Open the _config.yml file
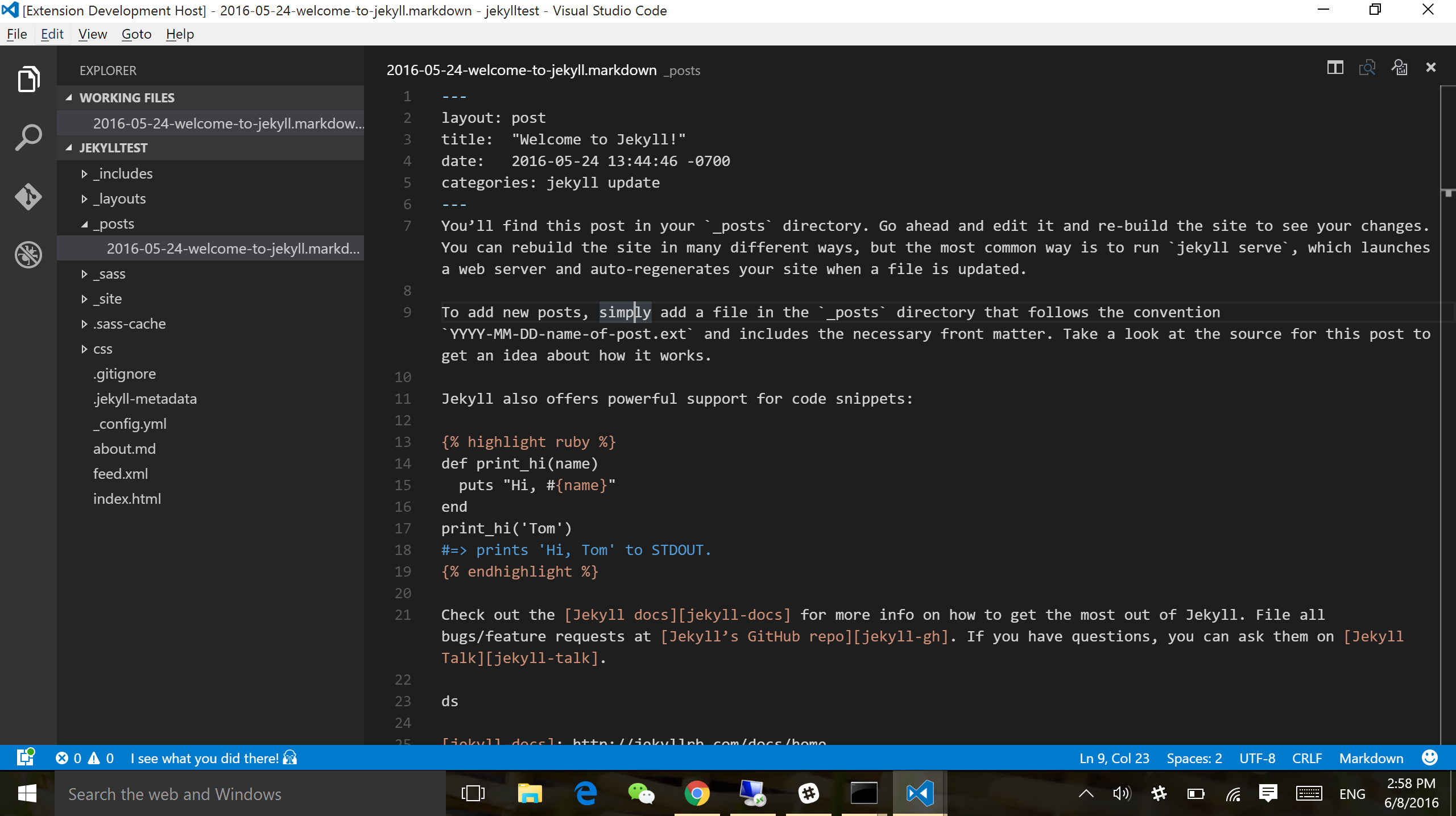This screenshot has width=1456, height=816. click(x=130, y=424)
